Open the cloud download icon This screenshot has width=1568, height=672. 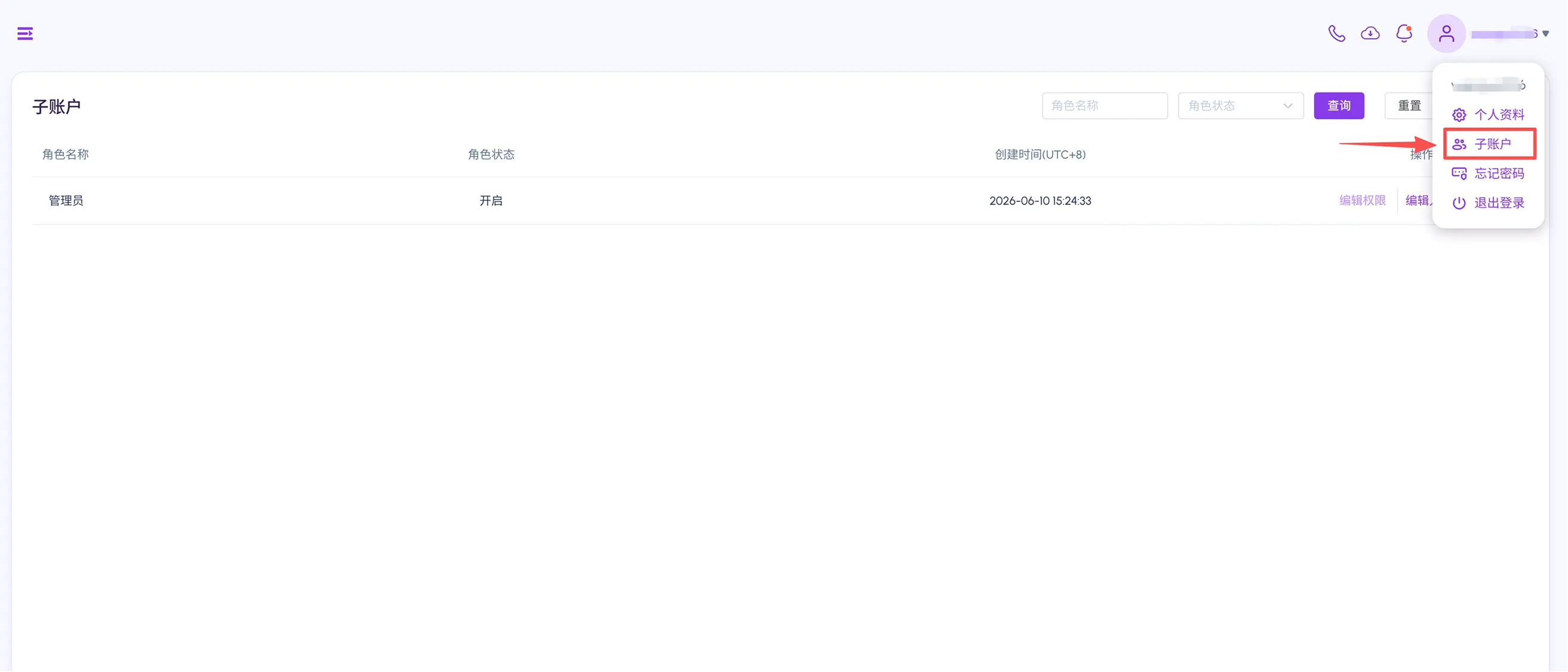click(x=1370, y=33)
